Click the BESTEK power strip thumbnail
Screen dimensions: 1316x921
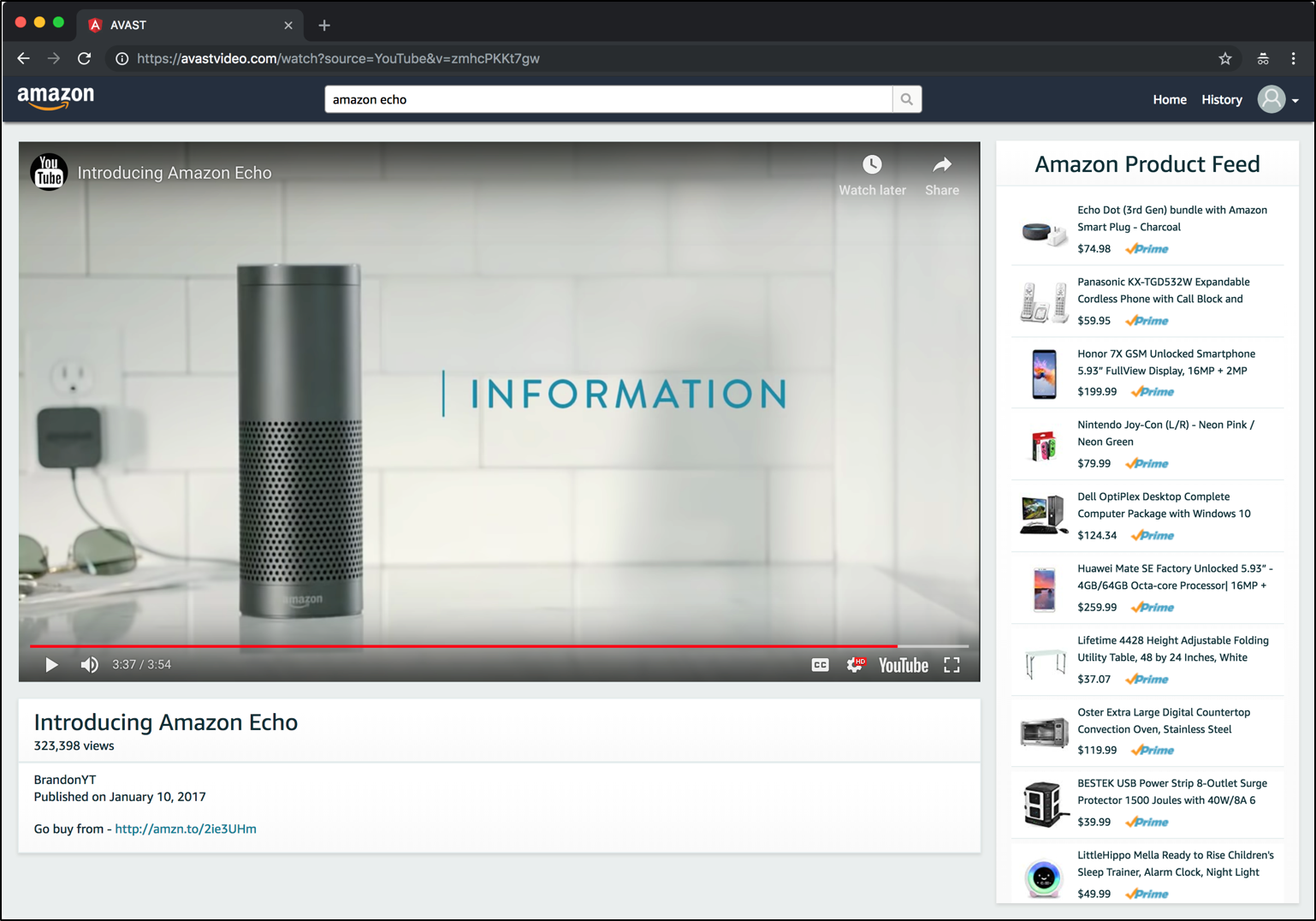1045,805
